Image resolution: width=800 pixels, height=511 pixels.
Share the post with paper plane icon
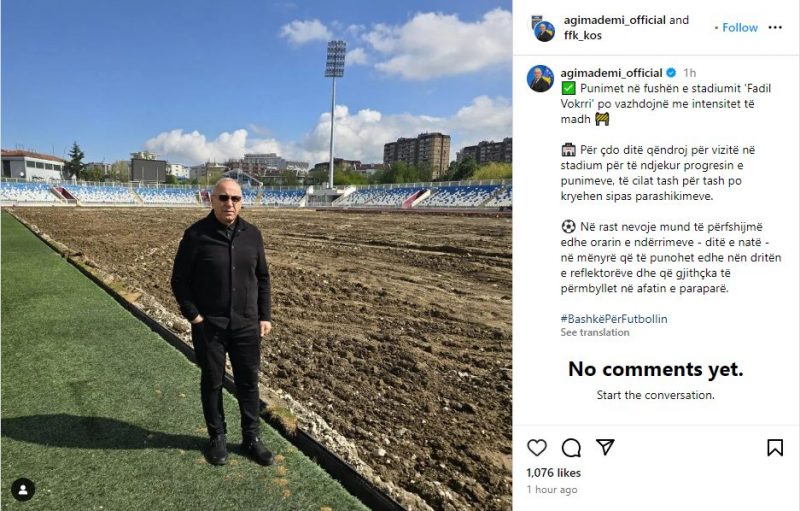pyautogui.click(x=605, y=447)
